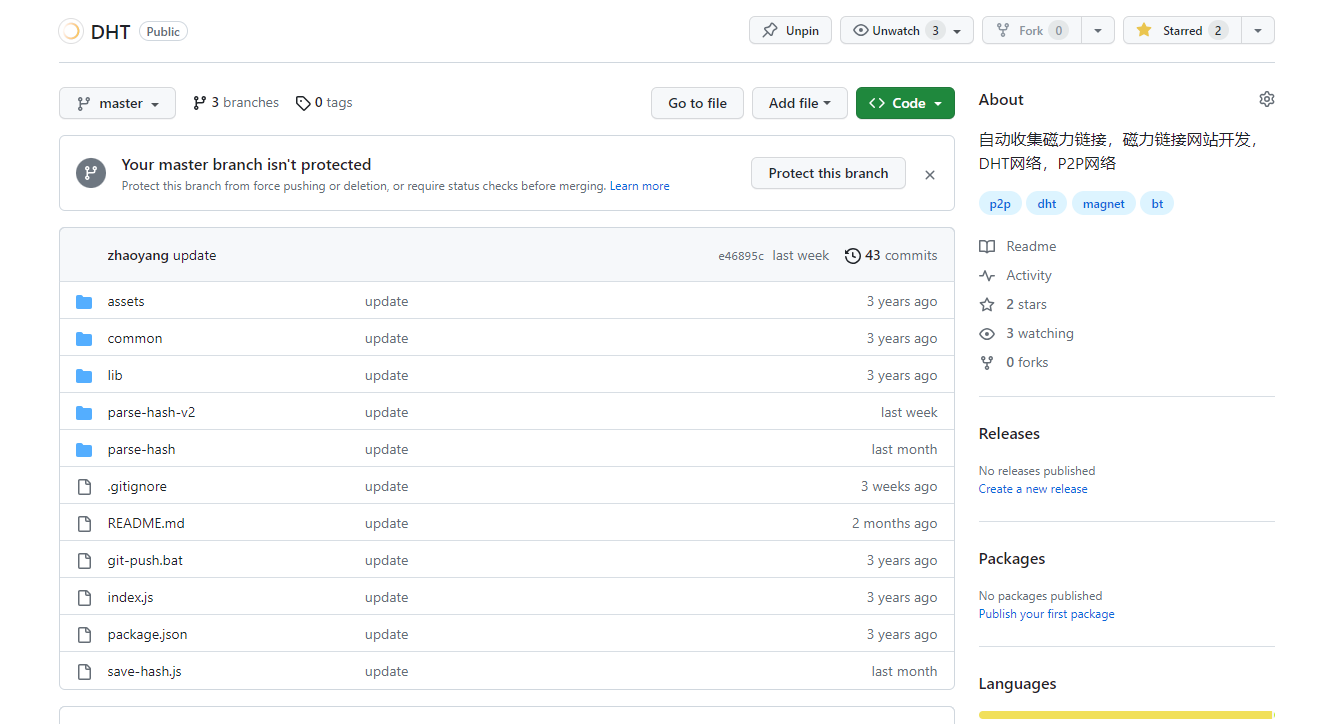Click the .gitignore file icon
Viewport: 1342px width, 724px height.
pyautogui.click(x=84, y=487)
